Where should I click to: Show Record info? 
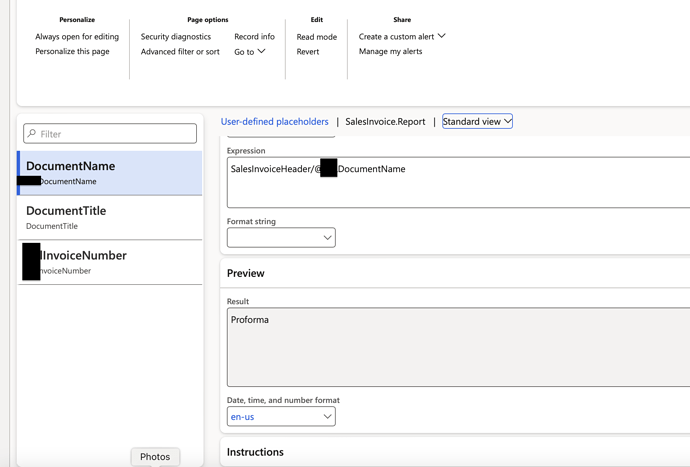254,37
